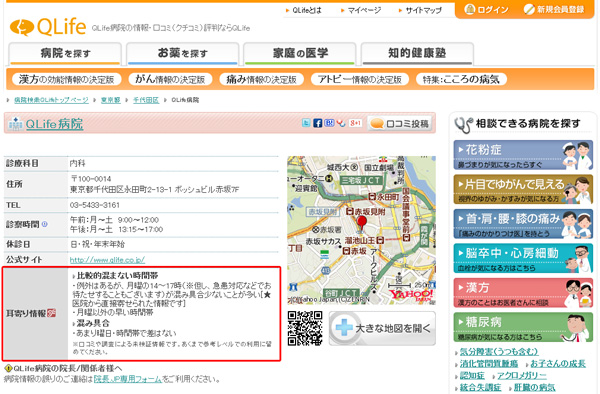Click the 溜池山王 station label on map
The width and height of the screenshot is (600, 394).
coord(364,240)
